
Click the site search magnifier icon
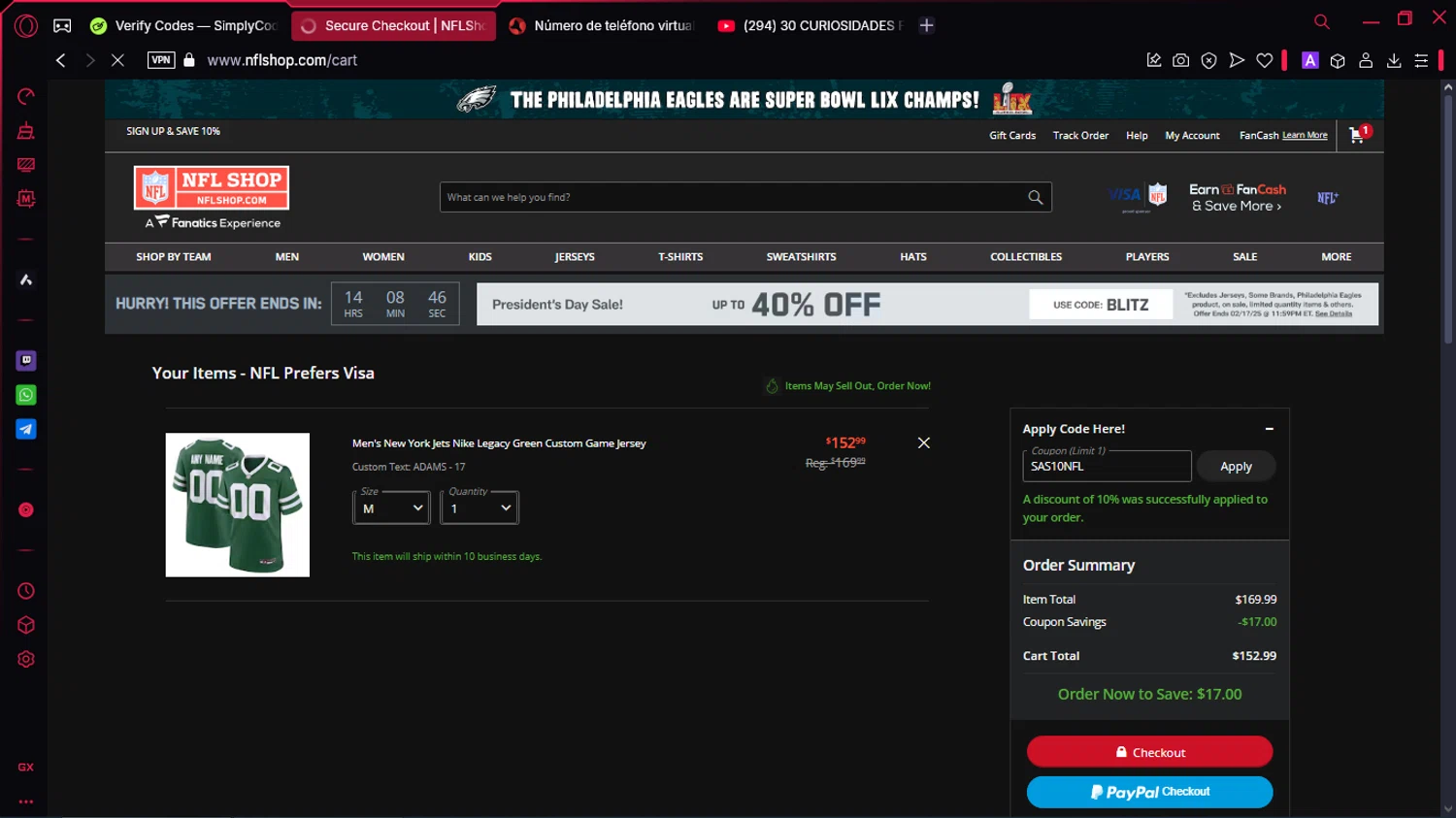click(1036, 197)
